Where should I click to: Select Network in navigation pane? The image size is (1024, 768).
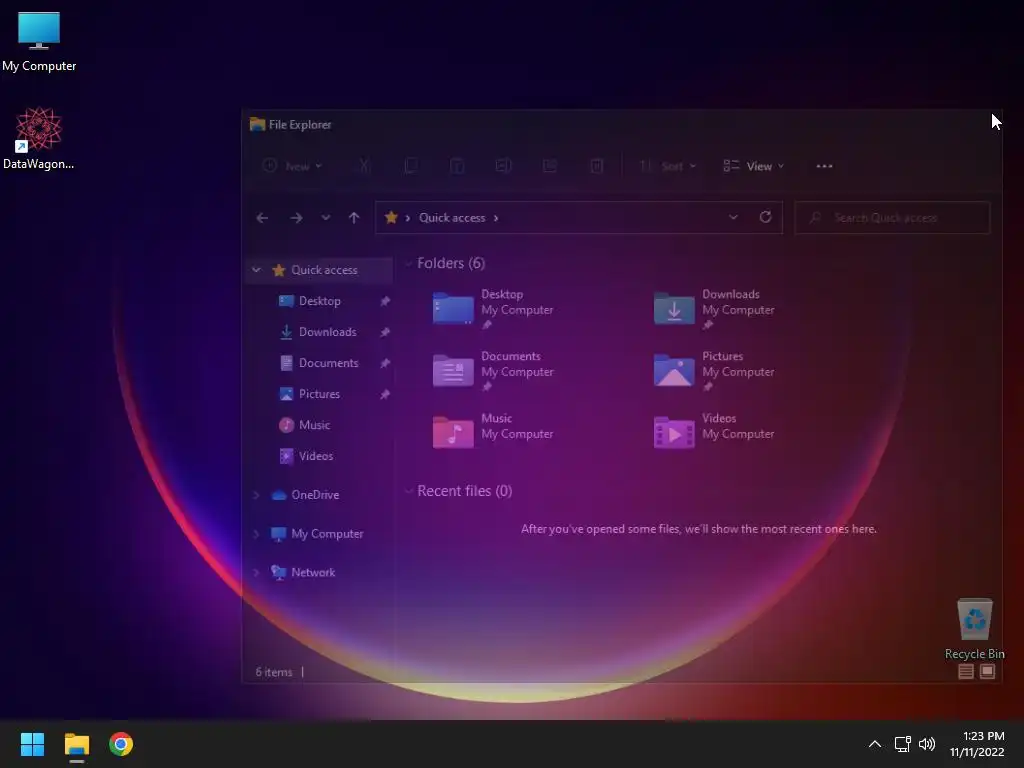click(313, 572)
